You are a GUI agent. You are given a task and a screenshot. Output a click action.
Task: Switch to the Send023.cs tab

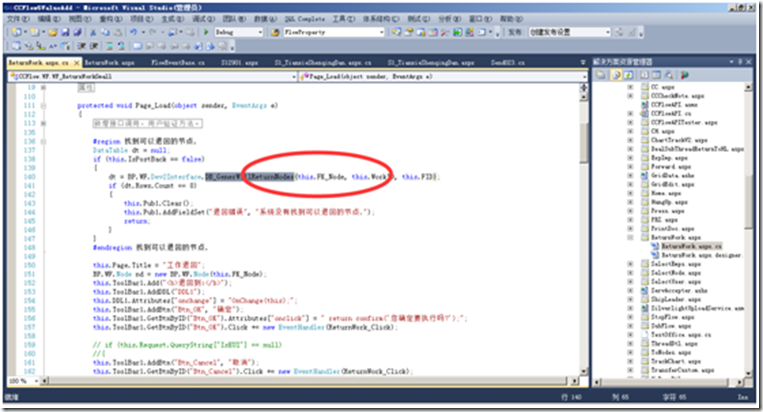508,63
